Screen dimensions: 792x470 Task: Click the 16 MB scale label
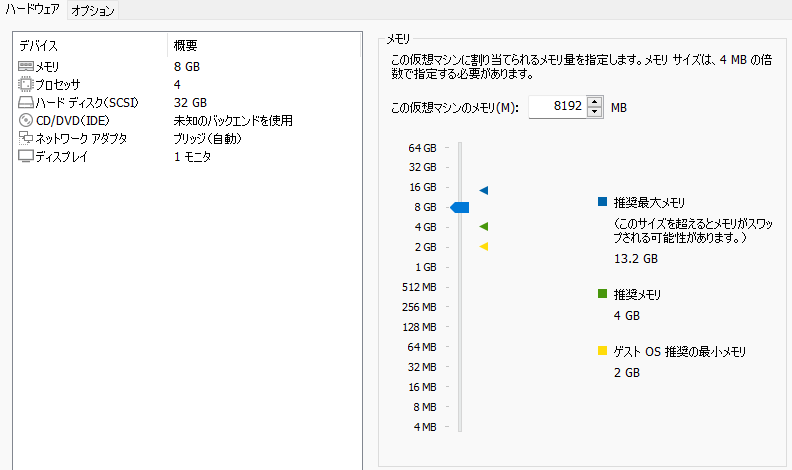click(422, 387)
